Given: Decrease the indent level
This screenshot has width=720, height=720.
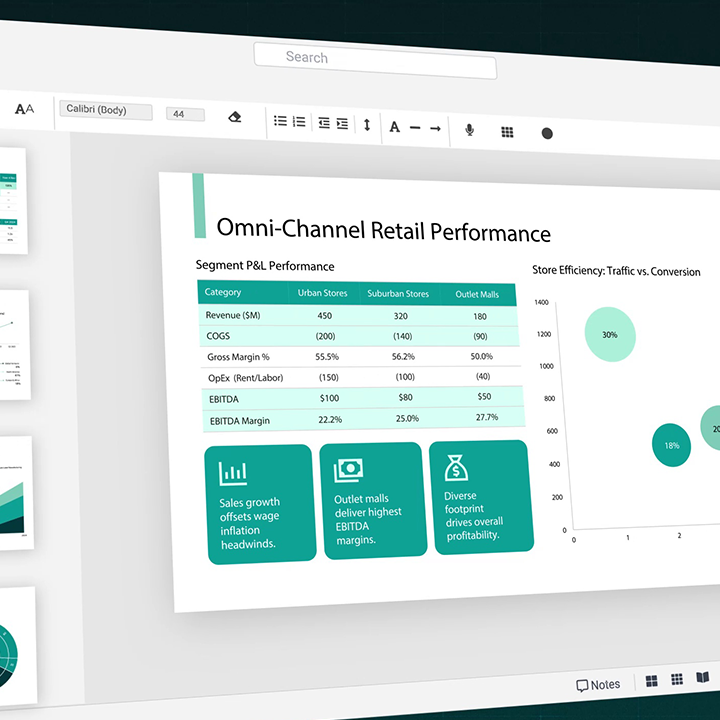Looking at the screenshot, I should click(324, 123).
